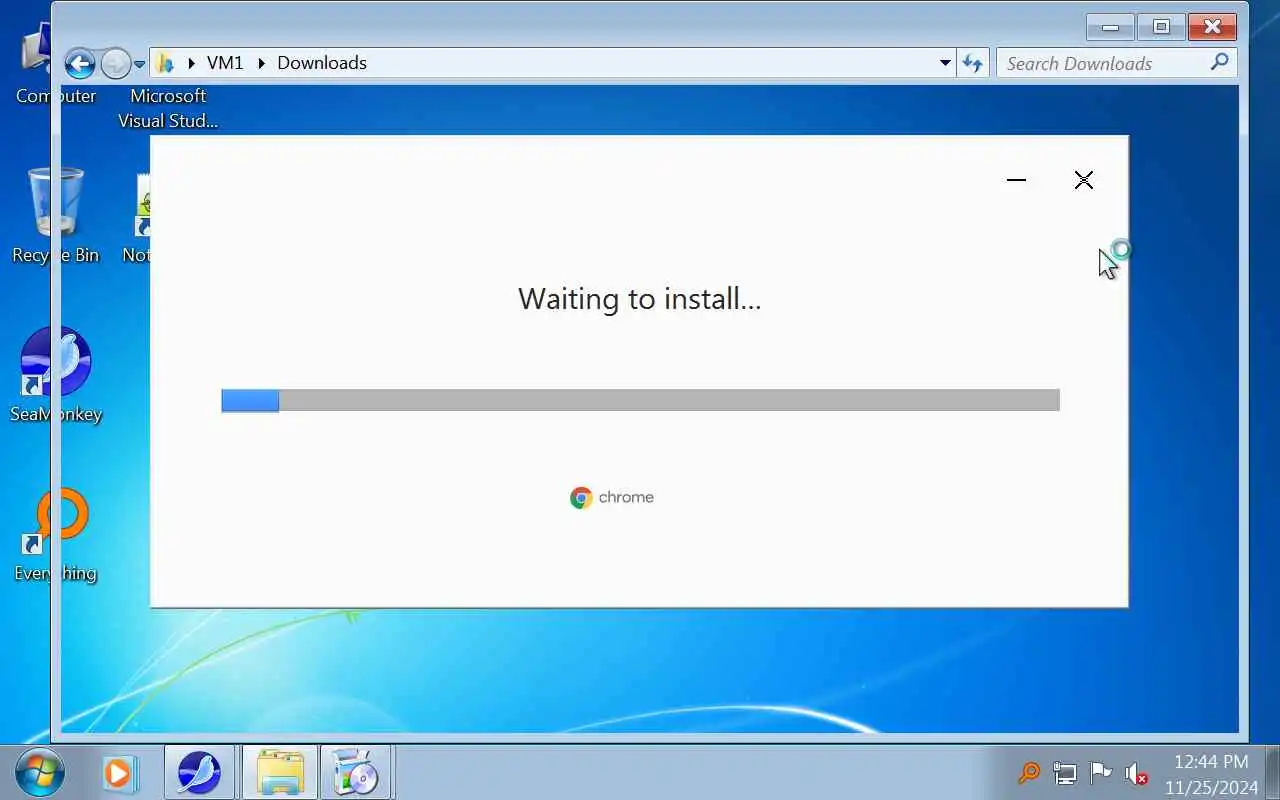
Task: Click the Back arrow in Explorer
Action: click(80, 63)
